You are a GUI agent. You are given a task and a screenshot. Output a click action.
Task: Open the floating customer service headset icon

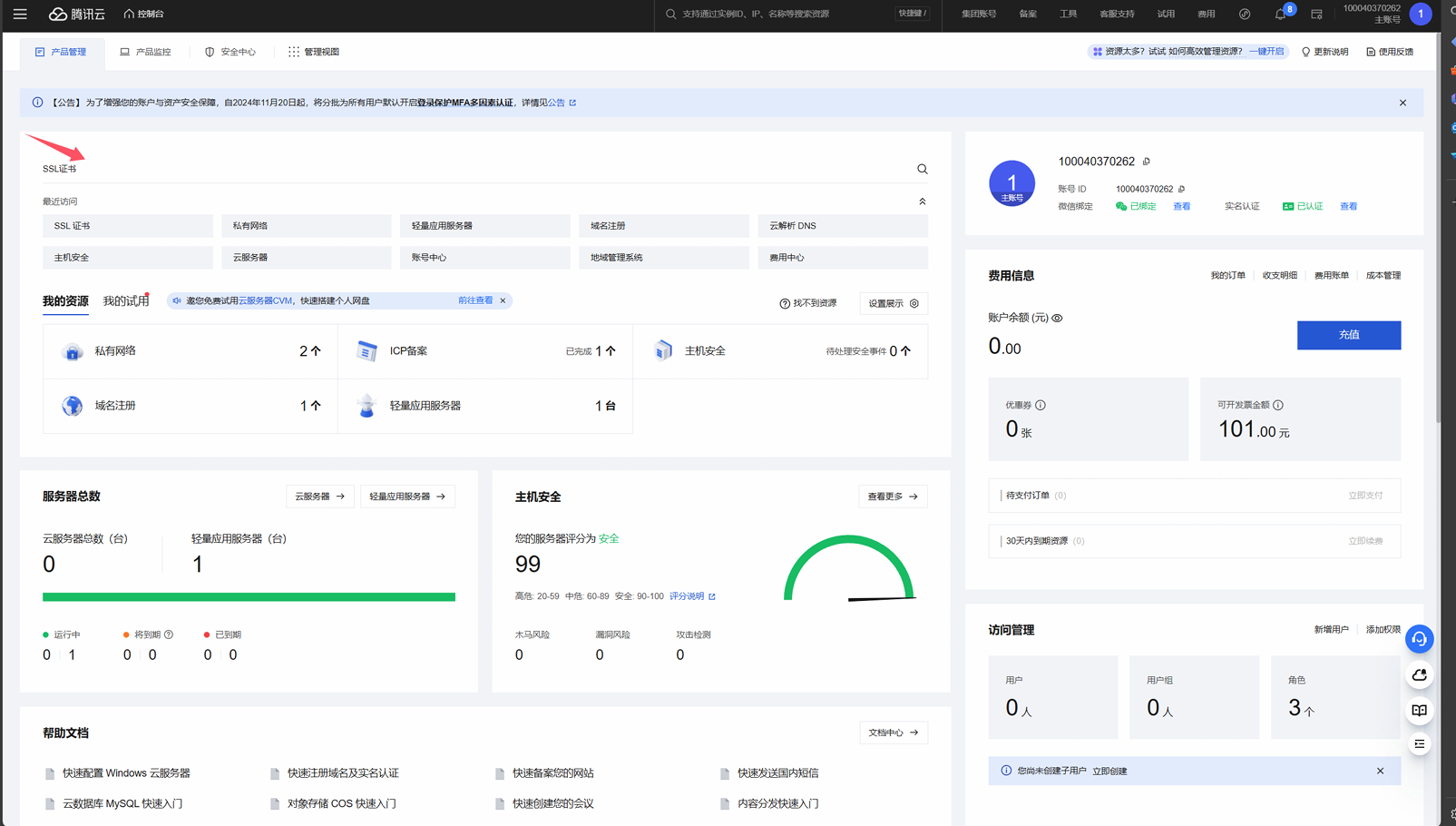click(1419, 639)
